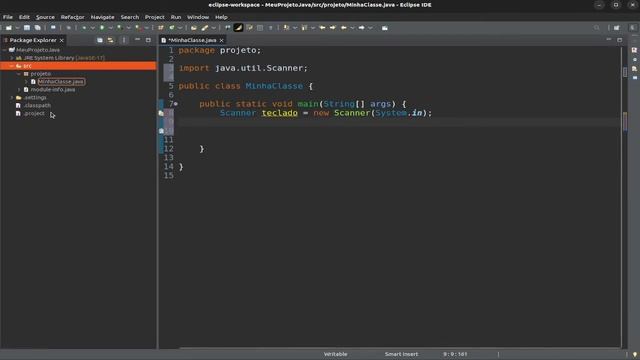Select JRE System Library entry

tap(64, 58)
